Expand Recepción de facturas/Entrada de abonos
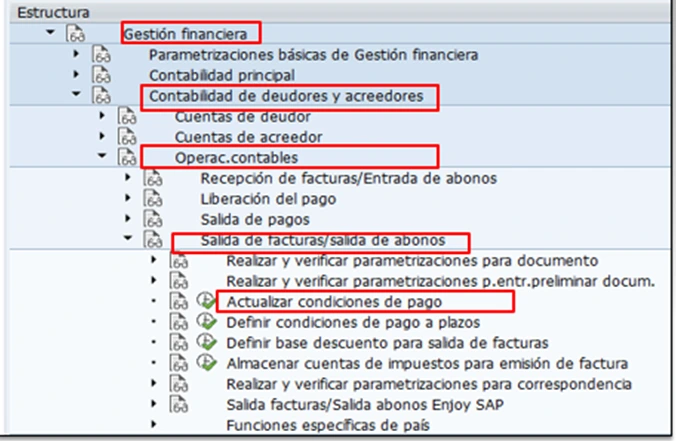The height and width of the screenshot is (441, 676). (128, 177)
